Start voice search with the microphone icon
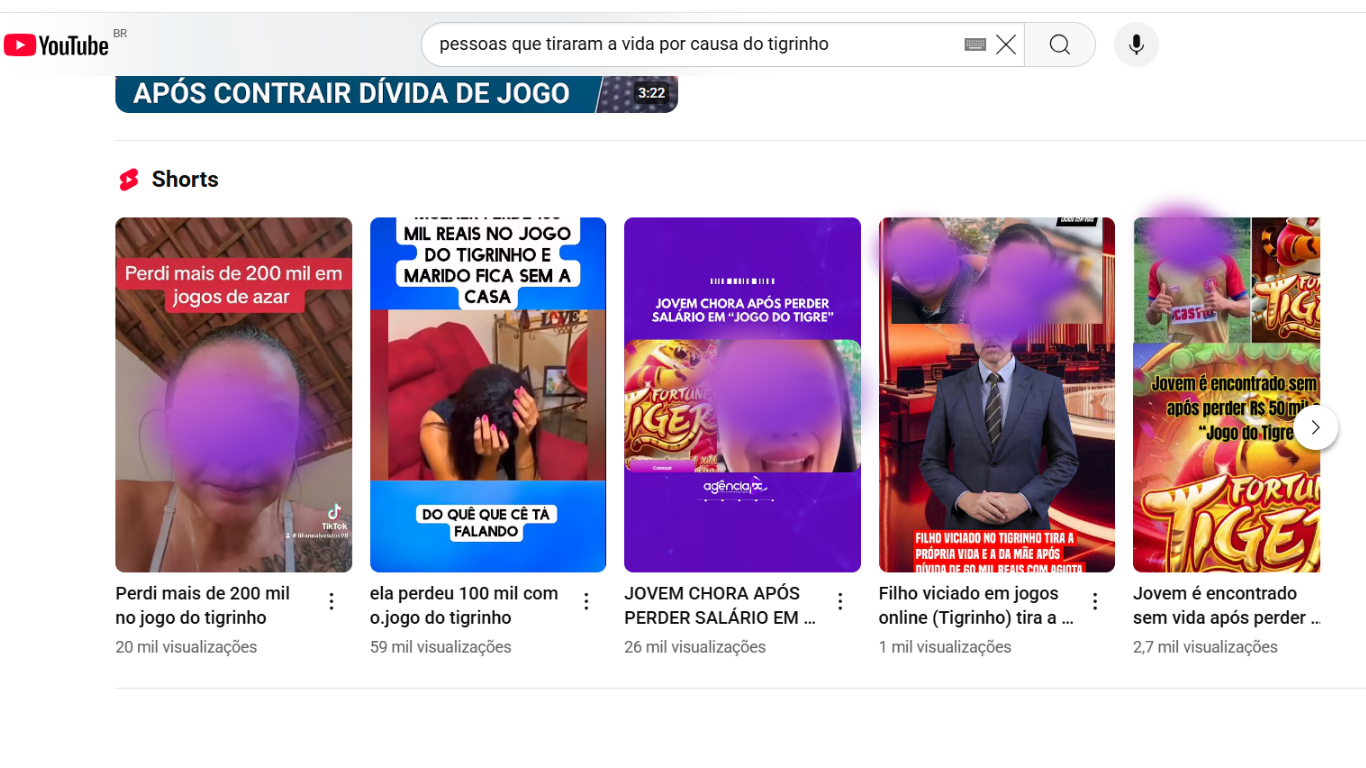 click(1136, 45)
